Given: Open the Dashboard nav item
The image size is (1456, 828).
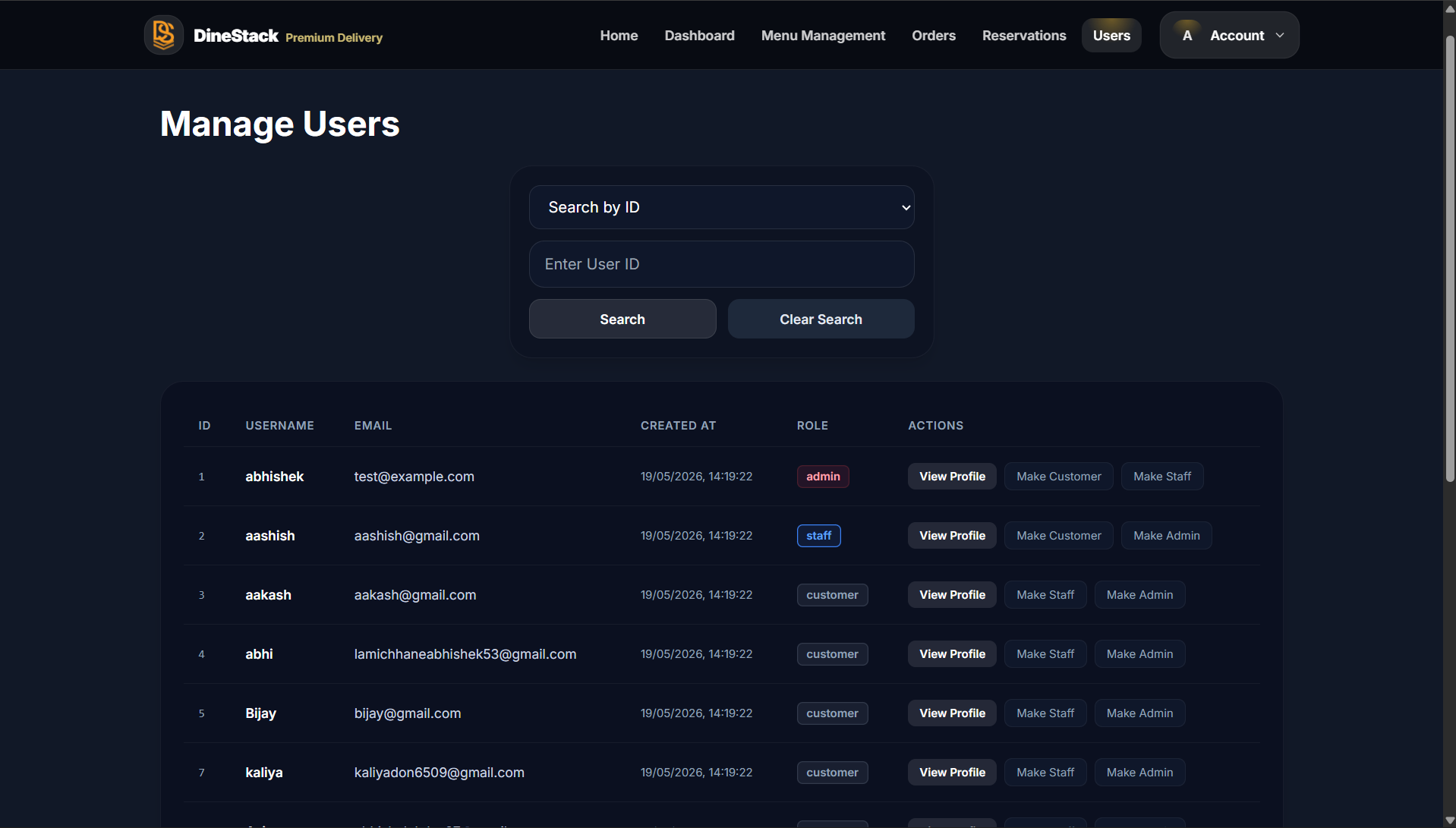Looking at the screenshot, I should pos(699,36).
